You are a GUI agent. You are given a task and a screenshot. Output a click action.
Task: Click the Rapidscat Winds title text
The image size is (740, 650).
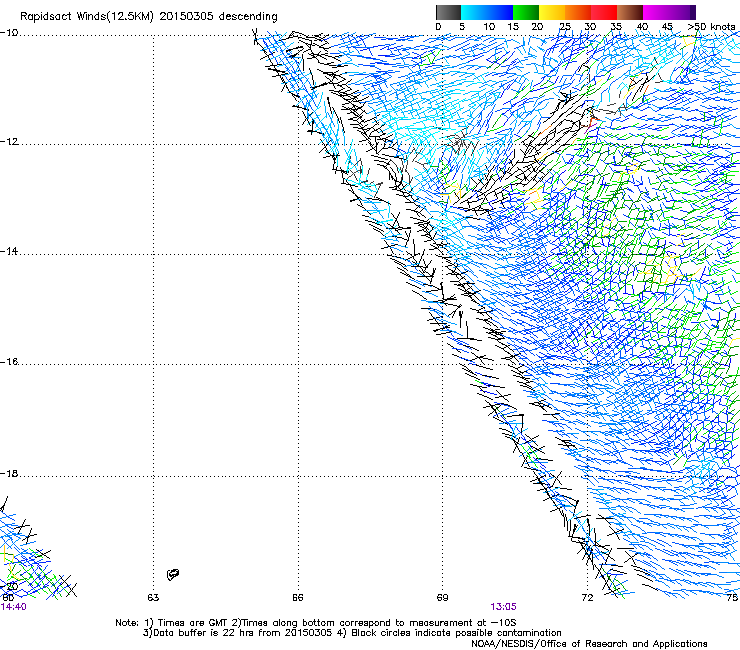149,17
